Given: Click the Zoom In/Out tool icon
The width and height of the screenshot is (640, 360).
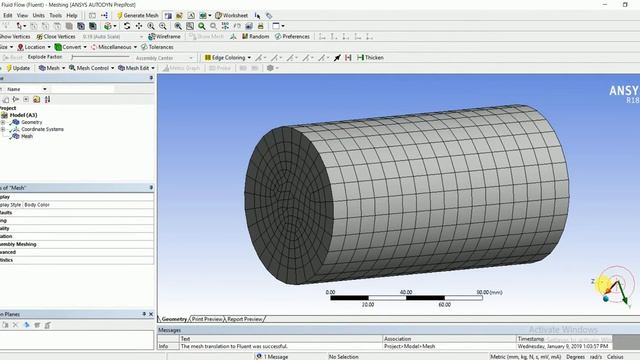Looking at the screenshot, I should tap(151, 26).
